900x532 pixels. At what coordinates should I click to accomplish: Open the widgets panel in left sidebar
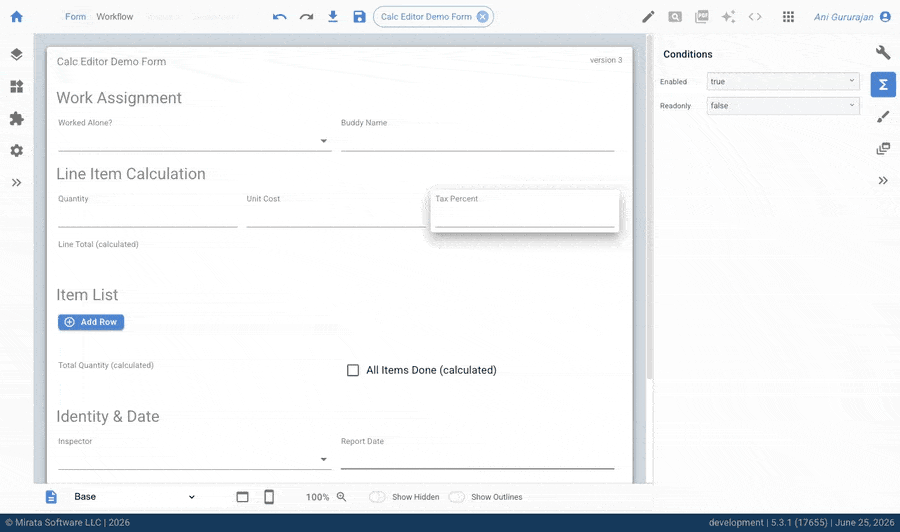[x=17, y=87]
